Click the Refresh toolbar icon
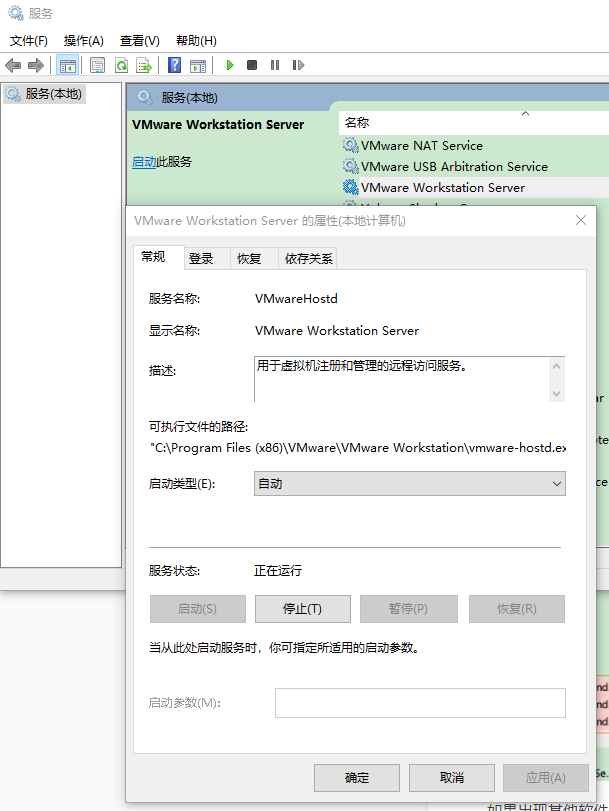This screenshot has height=811, width=609. 121,65
